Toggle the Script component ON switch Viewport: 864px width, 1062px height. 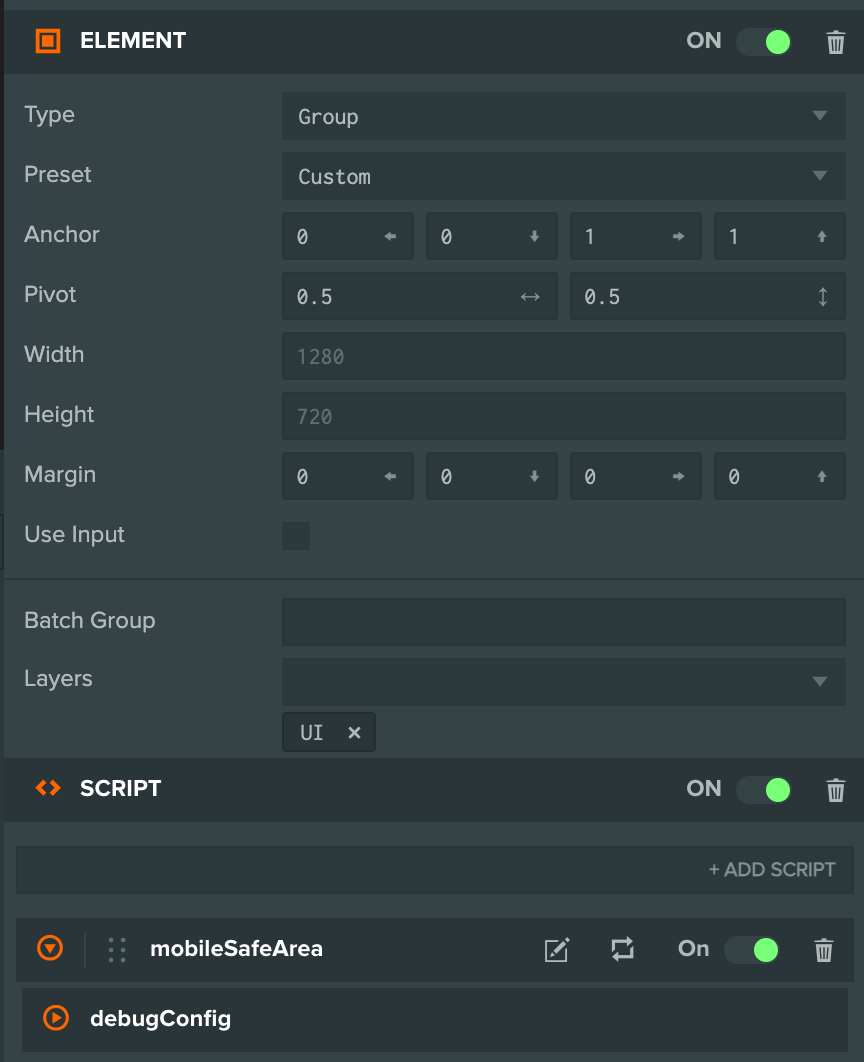pos(764,790)
